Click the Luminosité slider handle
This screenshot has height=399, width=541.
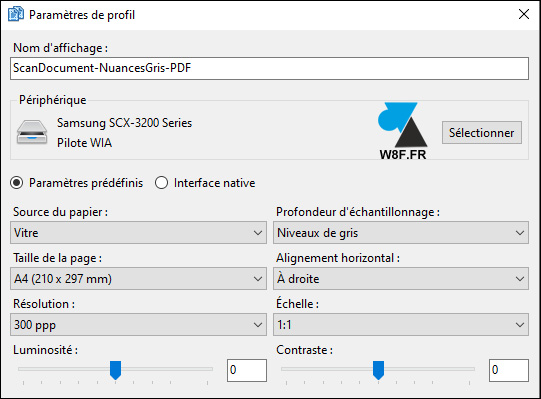click(115, 370)
